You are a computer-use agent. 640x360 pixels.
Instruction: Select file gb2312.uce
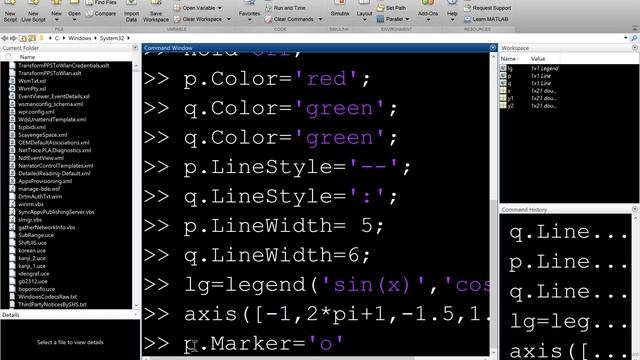[x=33, y=281]
